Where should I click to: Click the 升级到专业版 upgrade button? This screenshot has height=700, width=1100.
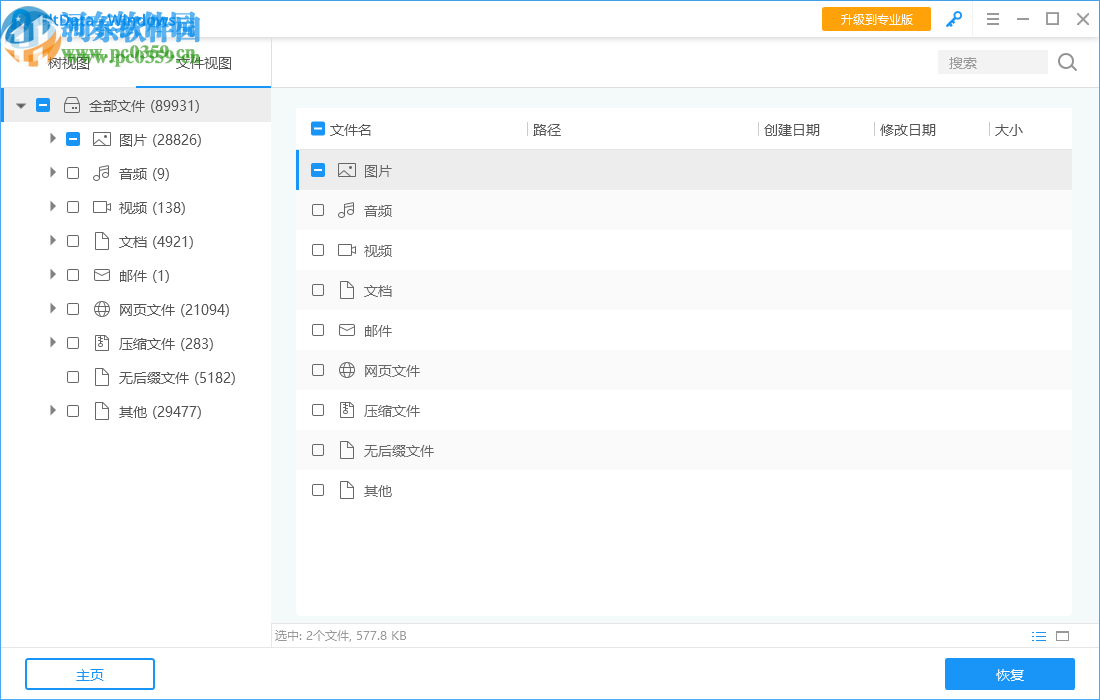(876, 18)
